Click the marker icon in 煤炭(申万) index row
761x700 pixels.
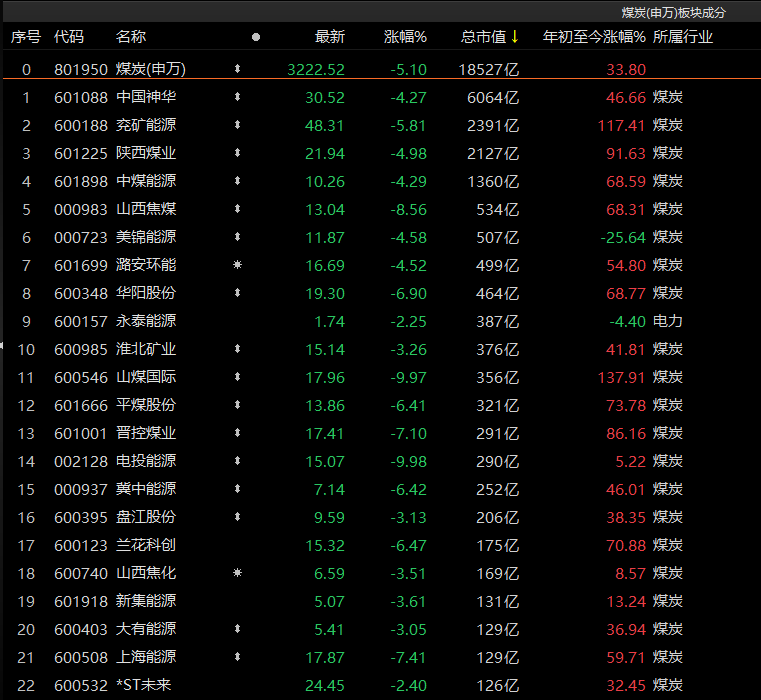click(237, 70)
